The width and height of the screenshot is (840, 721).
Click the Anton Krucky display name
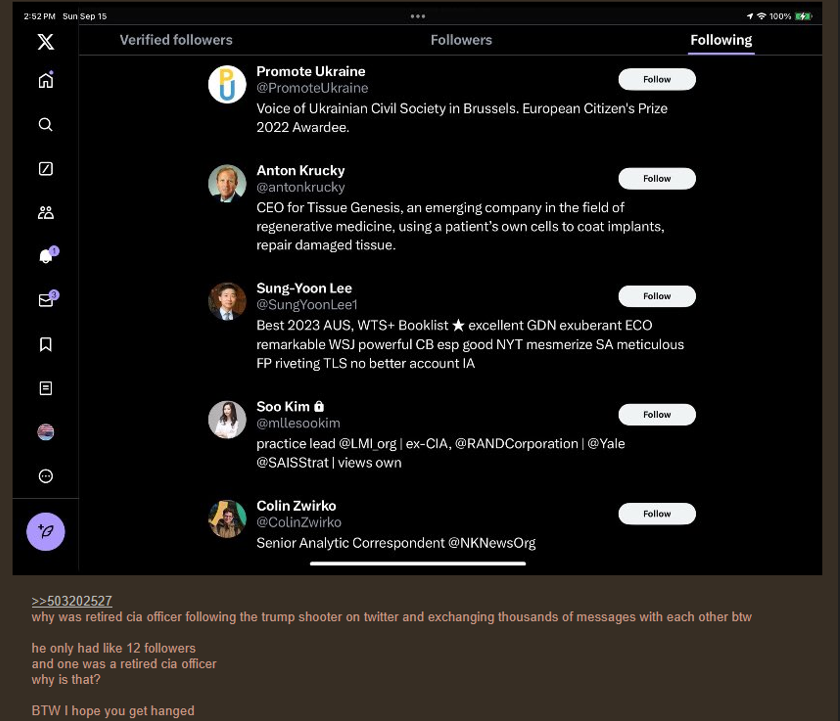pyautogui.click(x=301, y=170)
